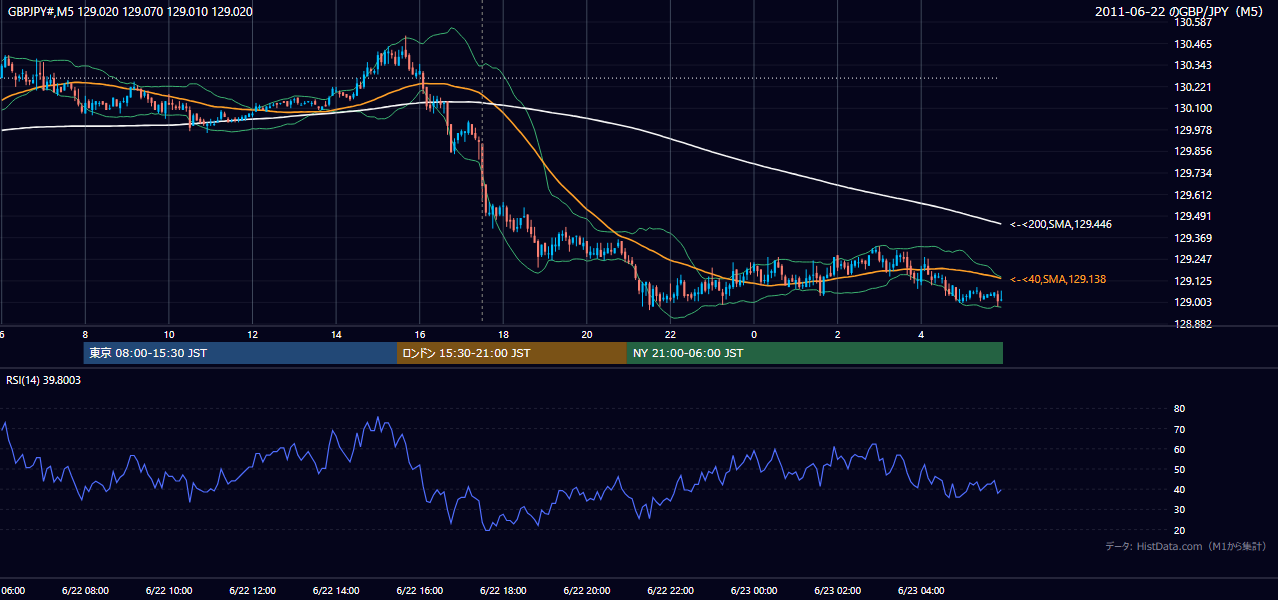Image resolution: width=1278 pixels, height=600 pixels.
Task: Click the 6/23 00:00 bottom date label
Action: click(754, 590)
